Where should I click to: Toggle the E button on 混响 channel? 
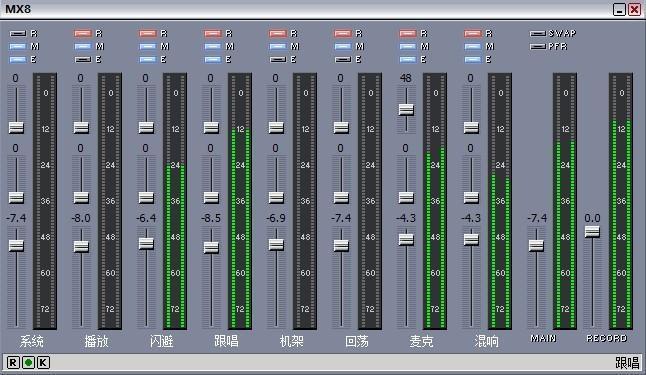point(473,60)
